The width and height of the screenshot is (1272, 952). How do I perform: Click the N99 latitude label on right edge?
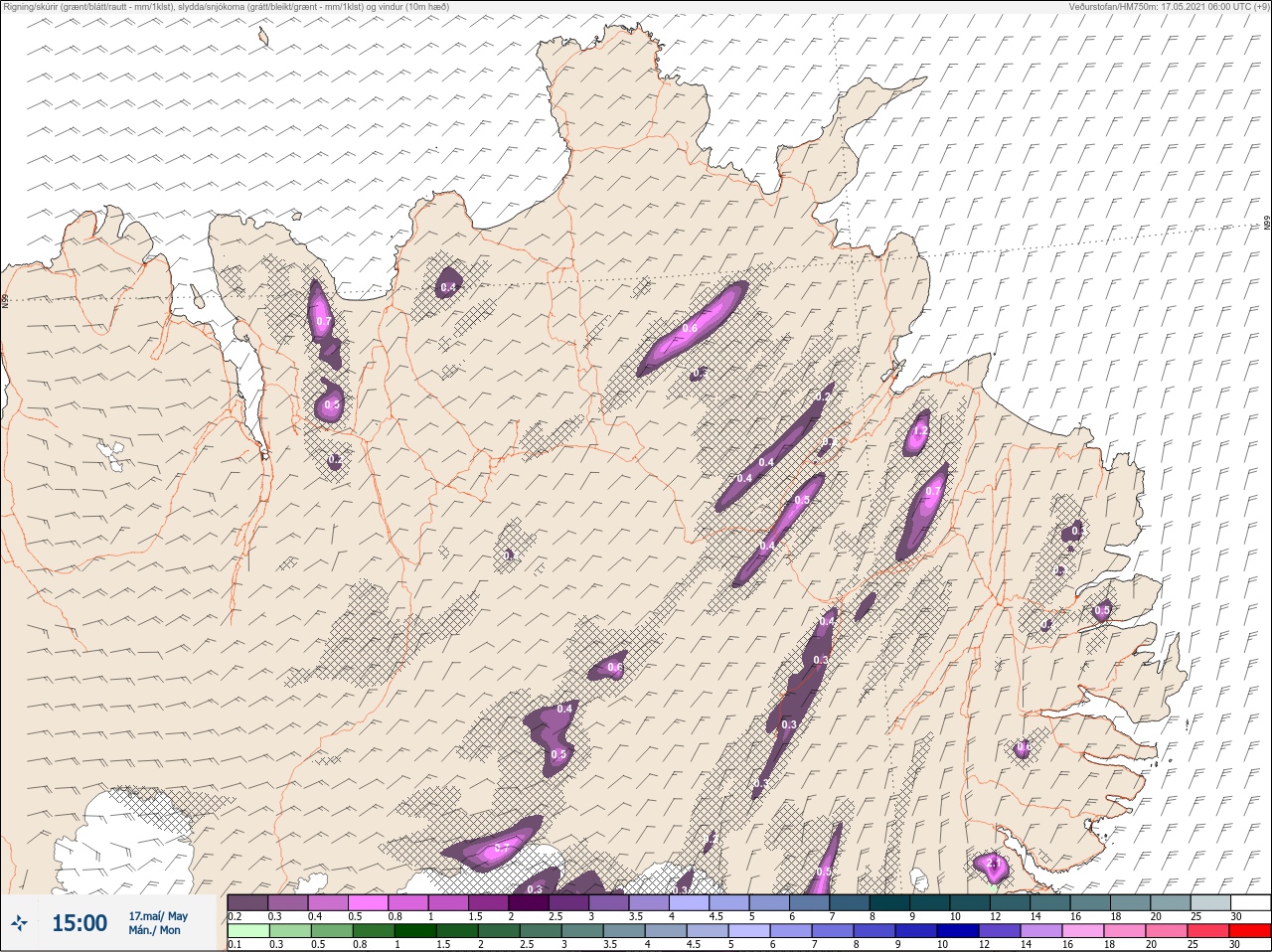click(x=1267, y=224)
